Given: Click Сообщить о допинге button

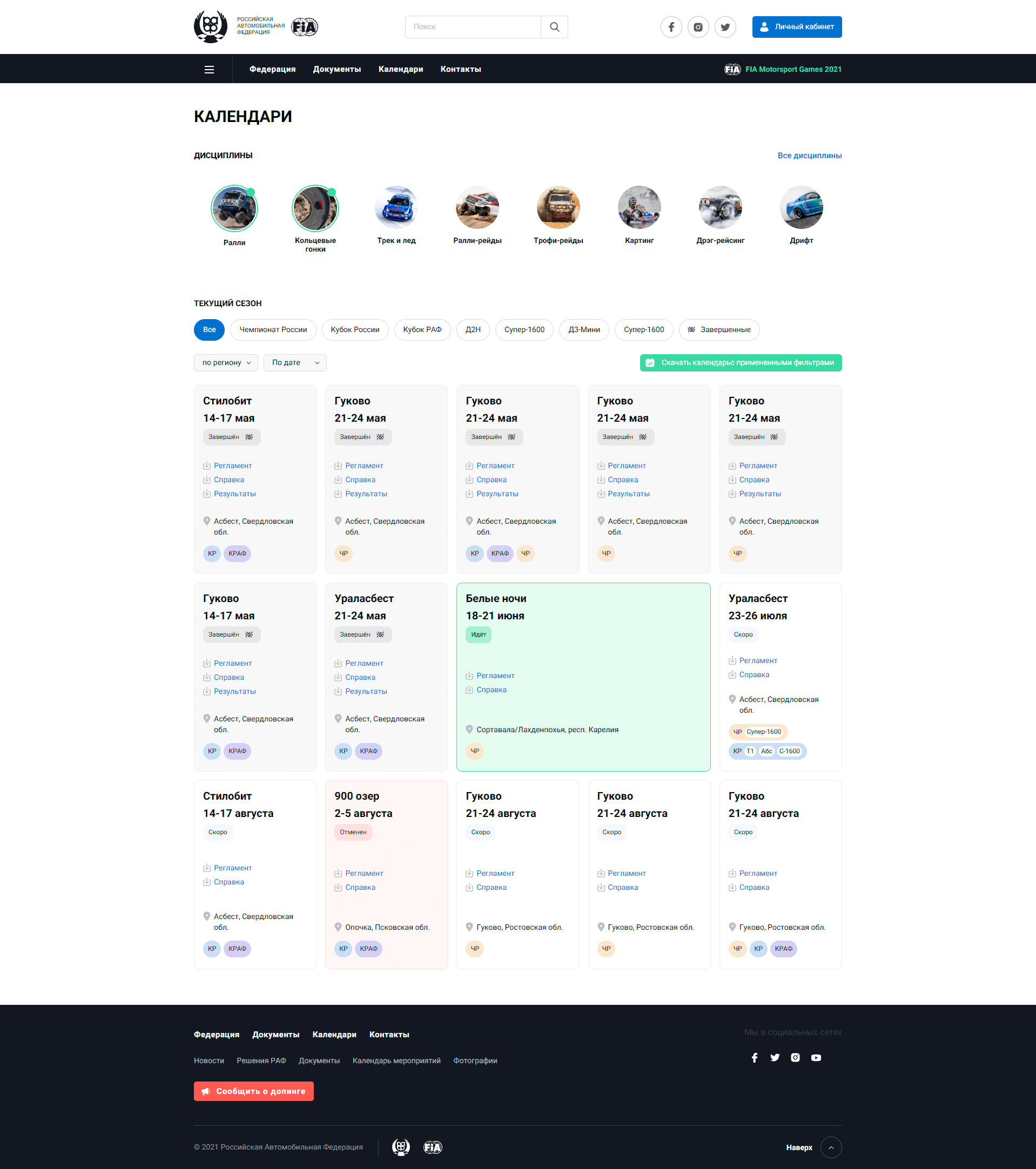Looking at the screenshot, I should pyautogui.click(x=254, y=1091).
